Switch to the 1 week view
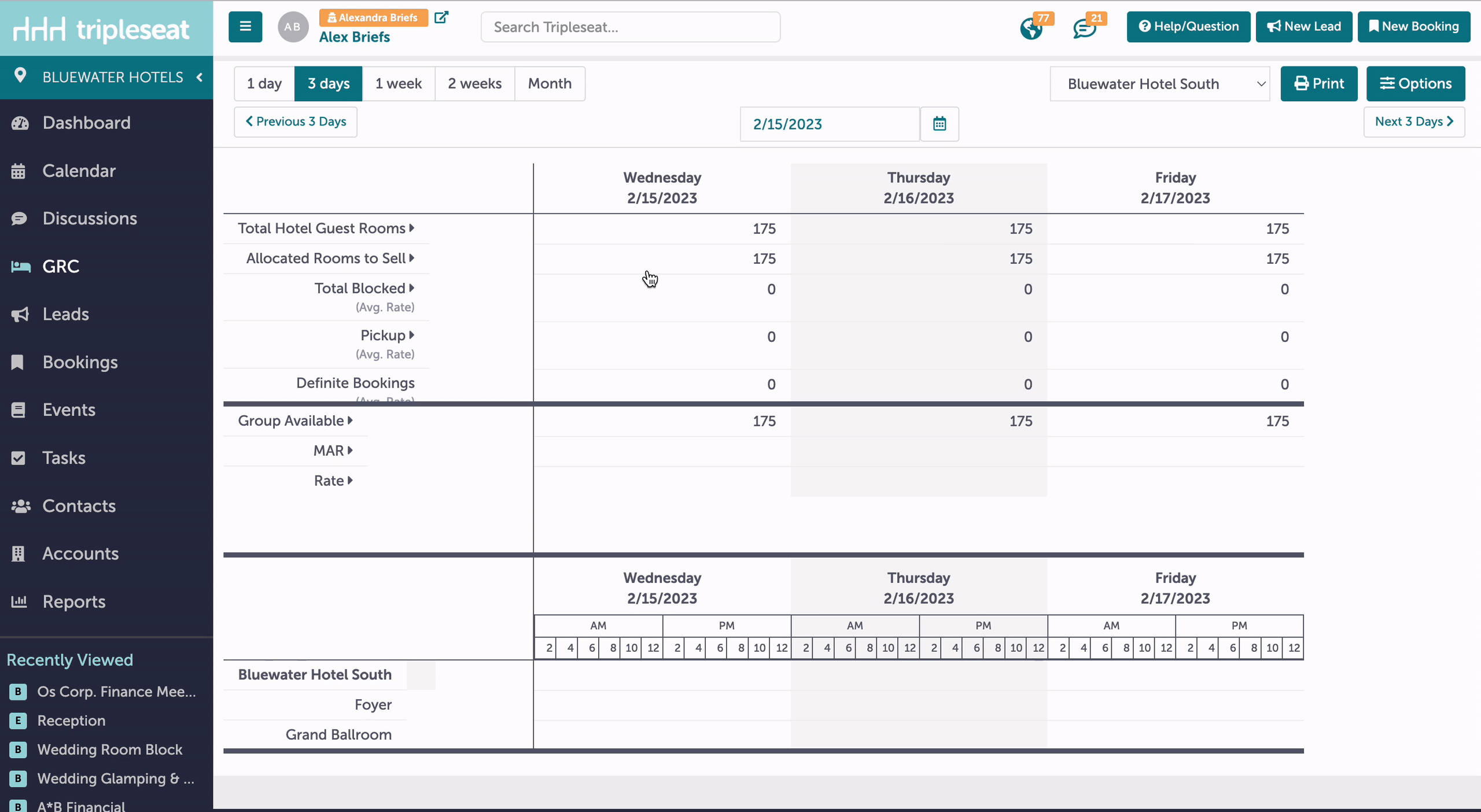Viewport: 1481px width, 812px height. 399,84
